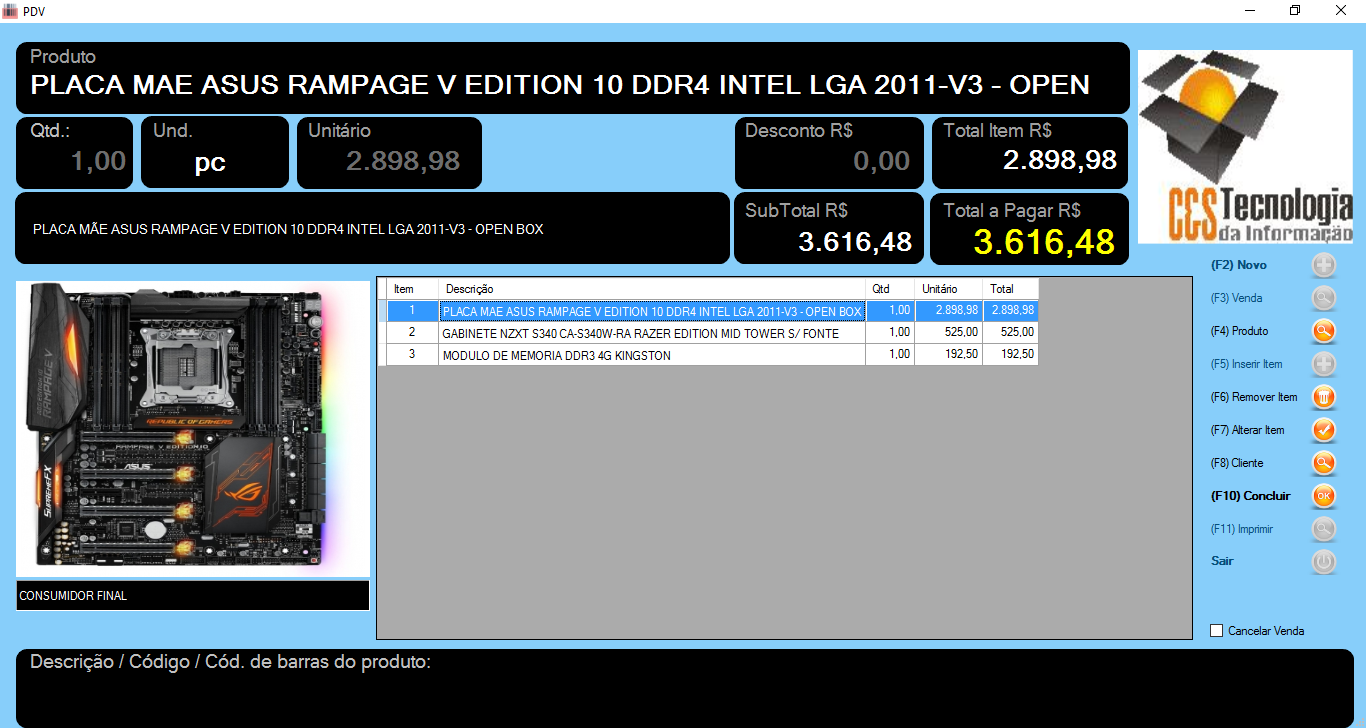
Task: Click the power icon beside Sair
Action: click(x=1323, y=562)
